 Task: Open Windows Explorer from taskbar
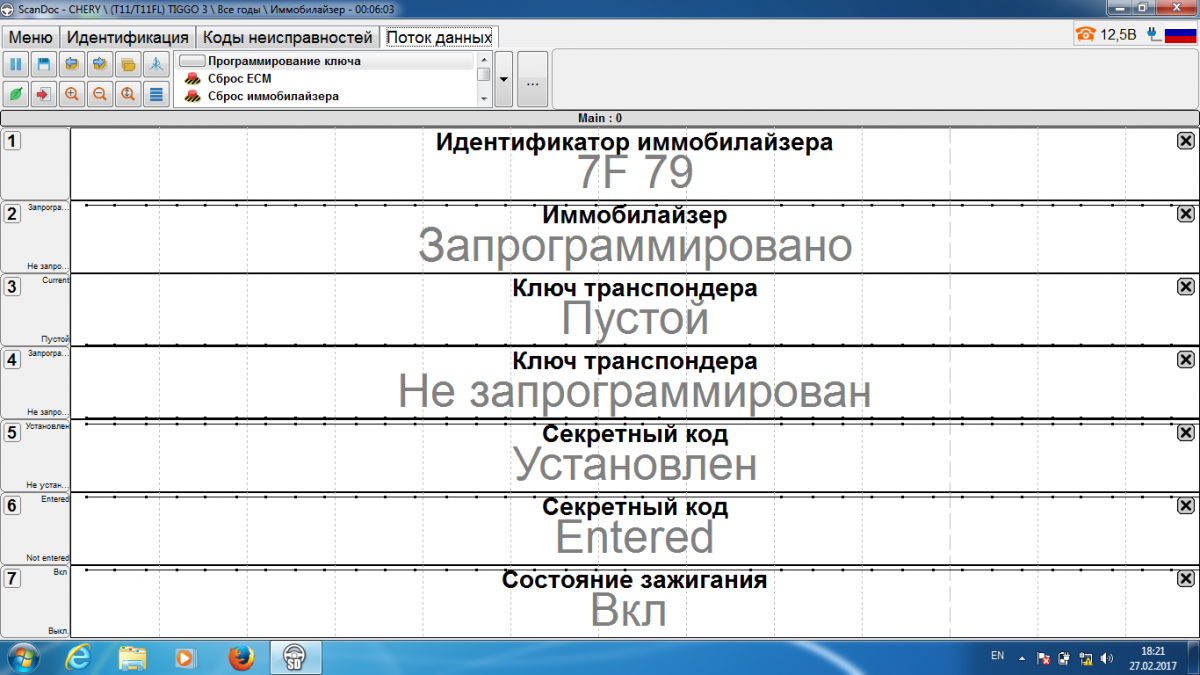(133, 657)
